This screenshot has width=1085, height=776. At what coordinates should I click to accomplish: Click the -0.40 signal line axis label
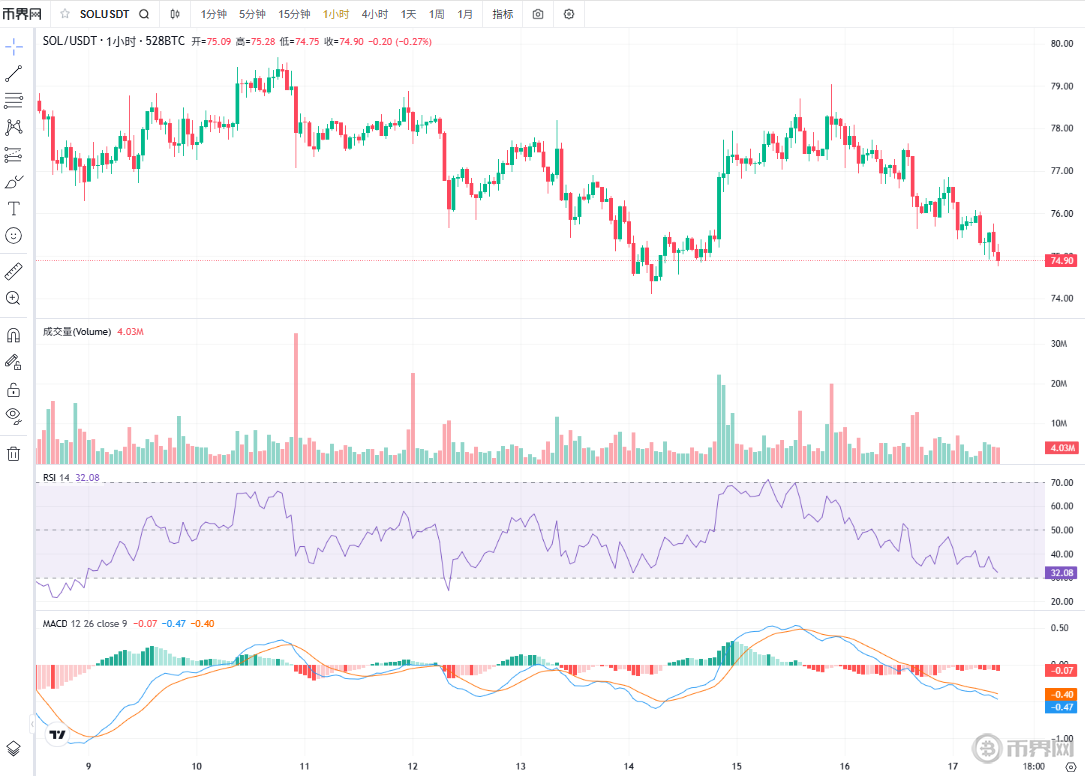tap(1061, 694)
